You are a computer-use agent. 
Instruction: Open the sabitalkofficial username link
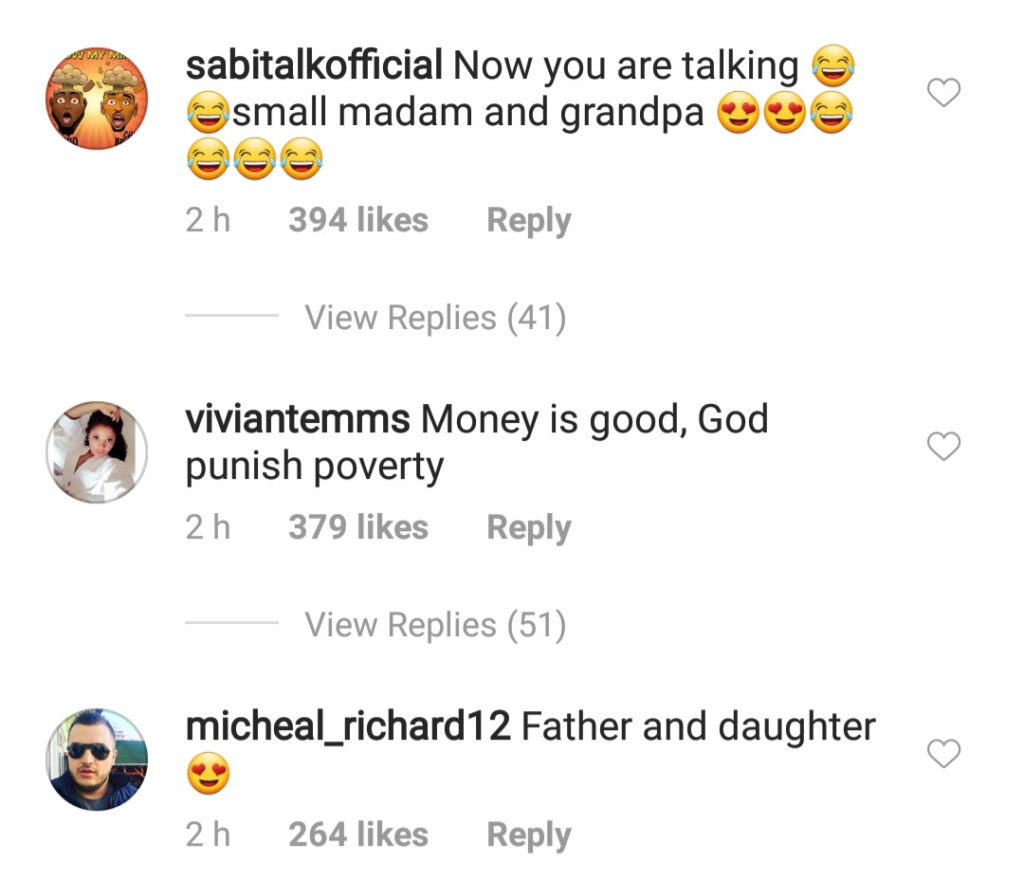click(x=314, y=65)
